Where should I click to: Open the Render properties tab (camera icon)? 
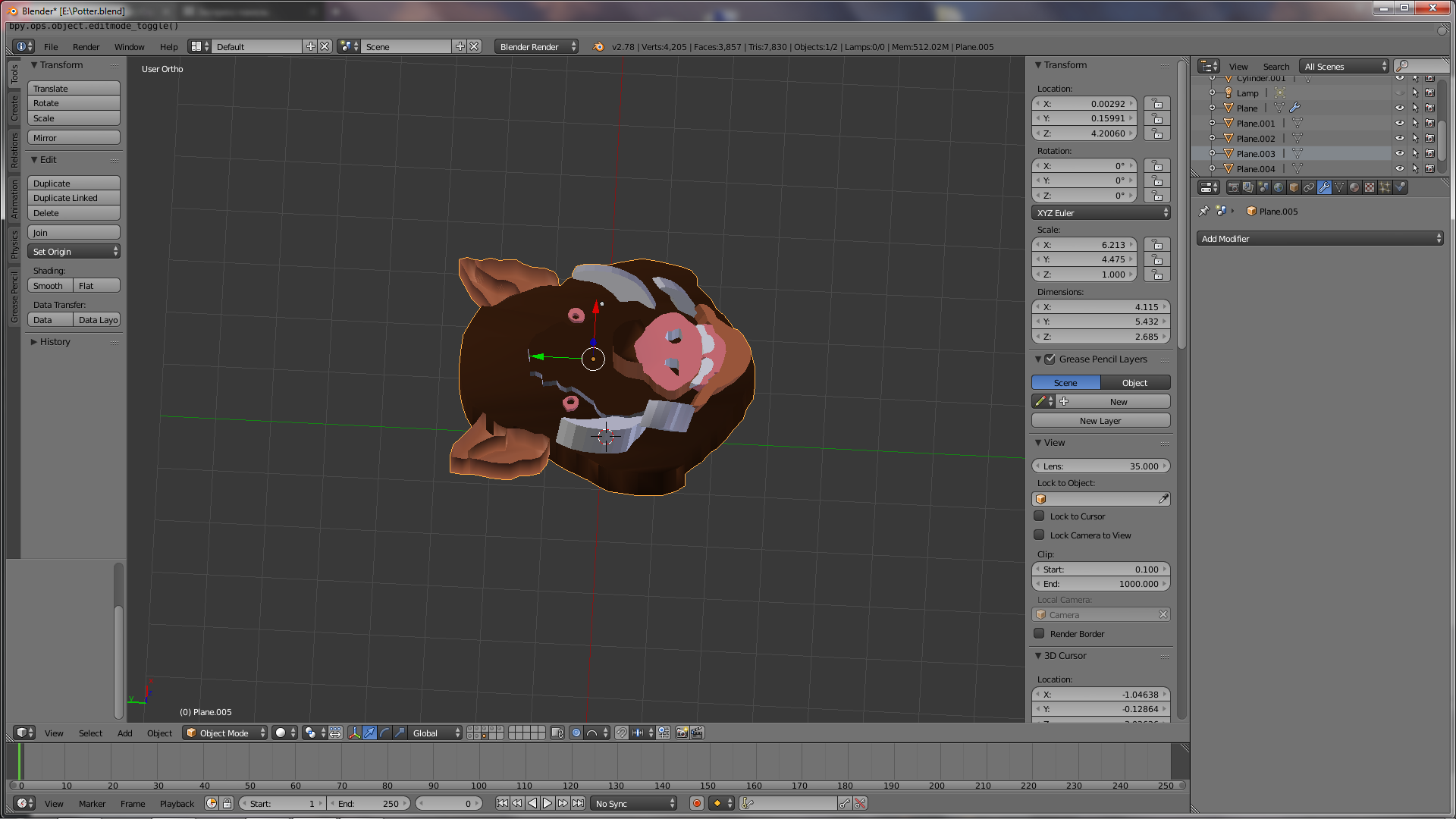1233,187
